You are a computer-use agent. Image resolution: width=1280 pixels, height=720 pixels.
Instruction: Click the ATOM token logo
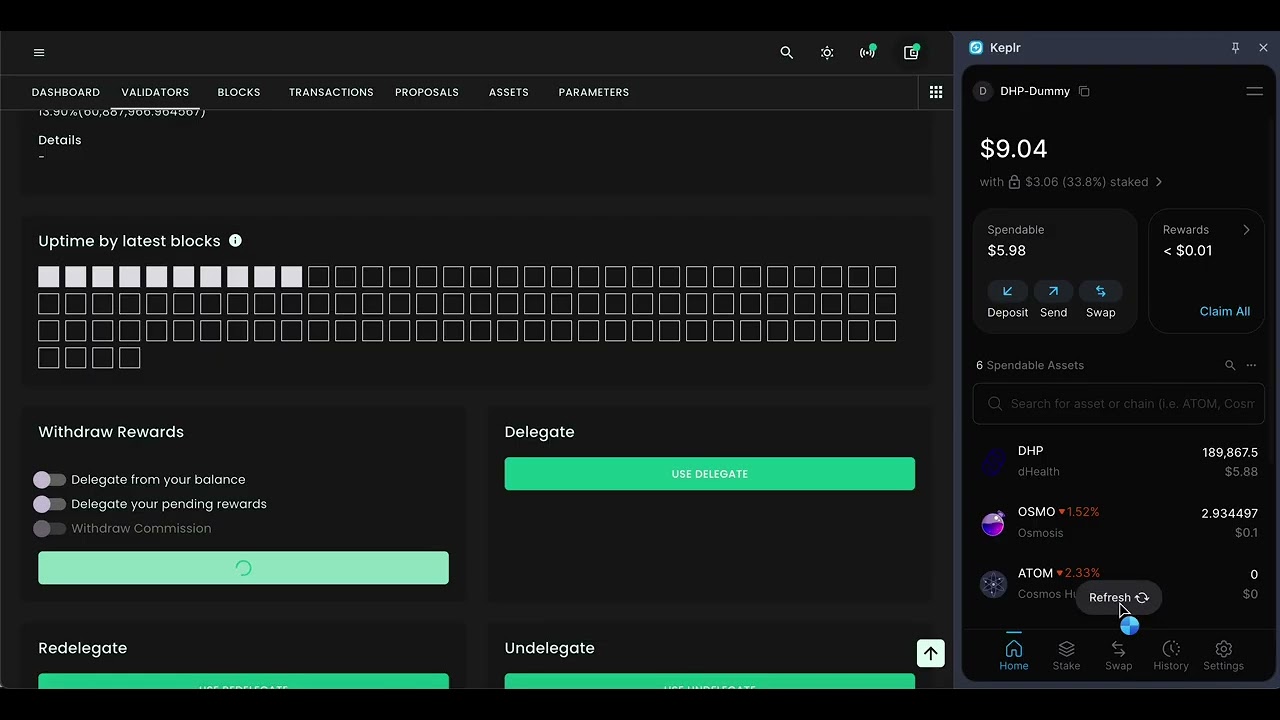(x=993, y=584)
